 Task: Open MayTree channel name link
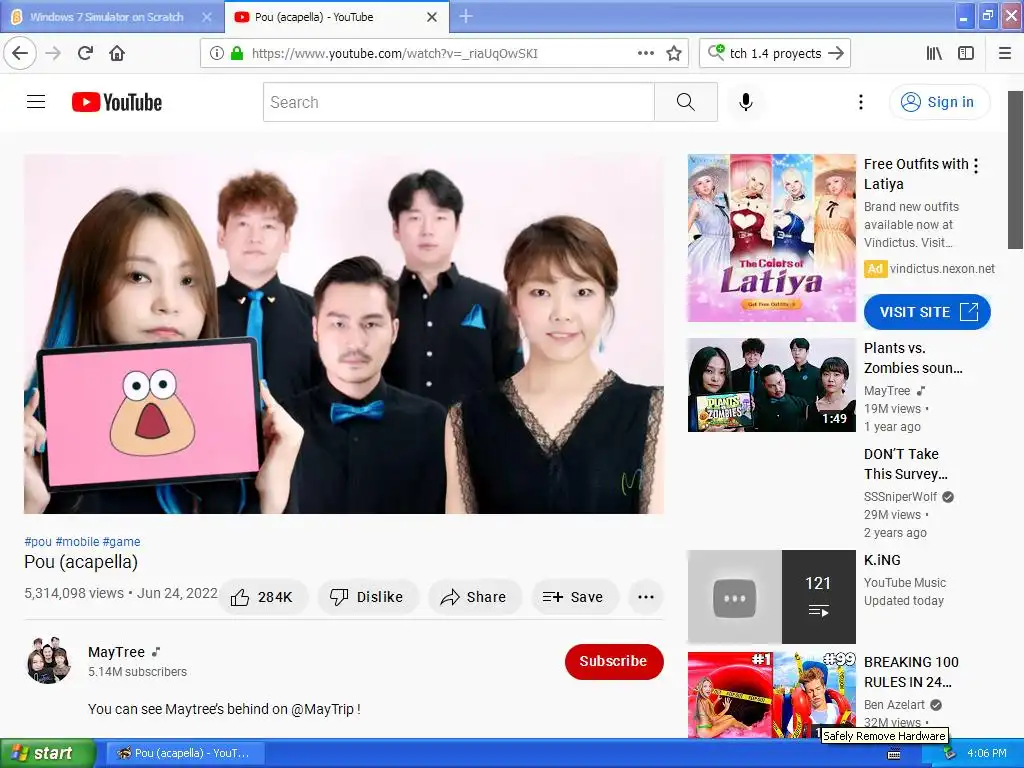point(116,652)
